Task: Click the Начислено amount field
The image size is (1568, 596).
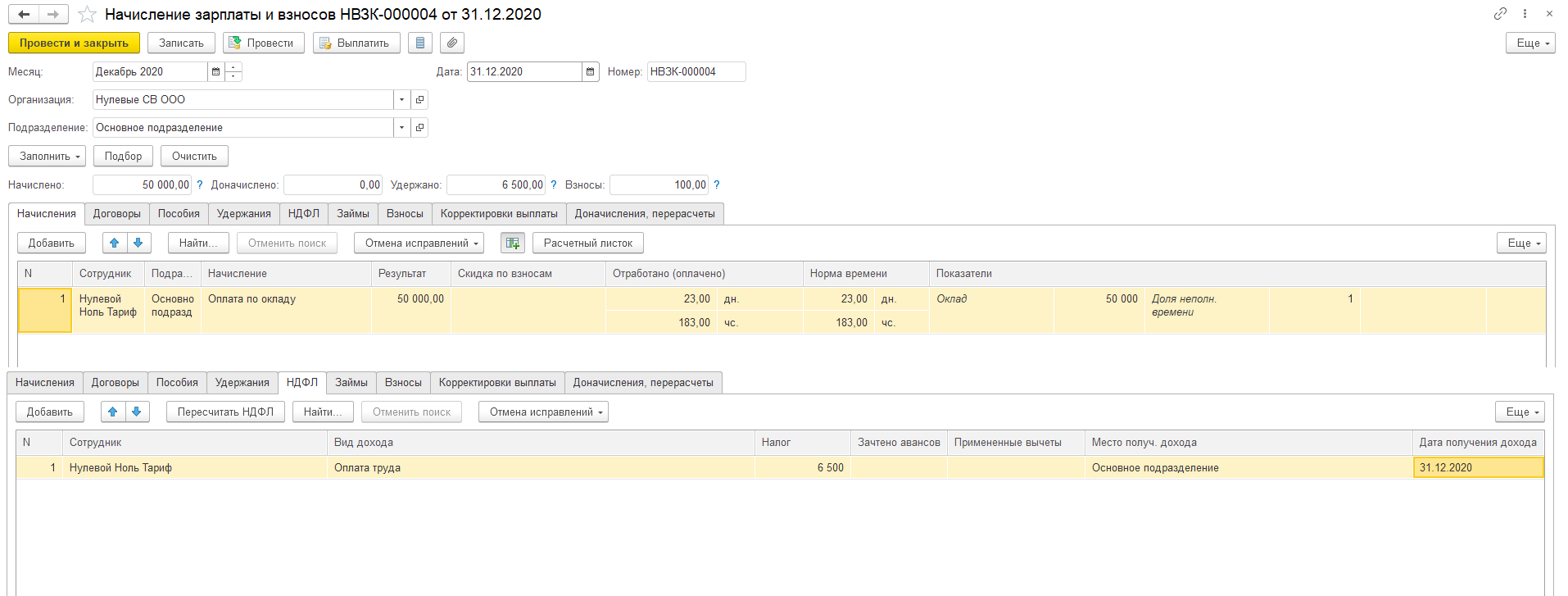Action: click(x=142, y=185)
